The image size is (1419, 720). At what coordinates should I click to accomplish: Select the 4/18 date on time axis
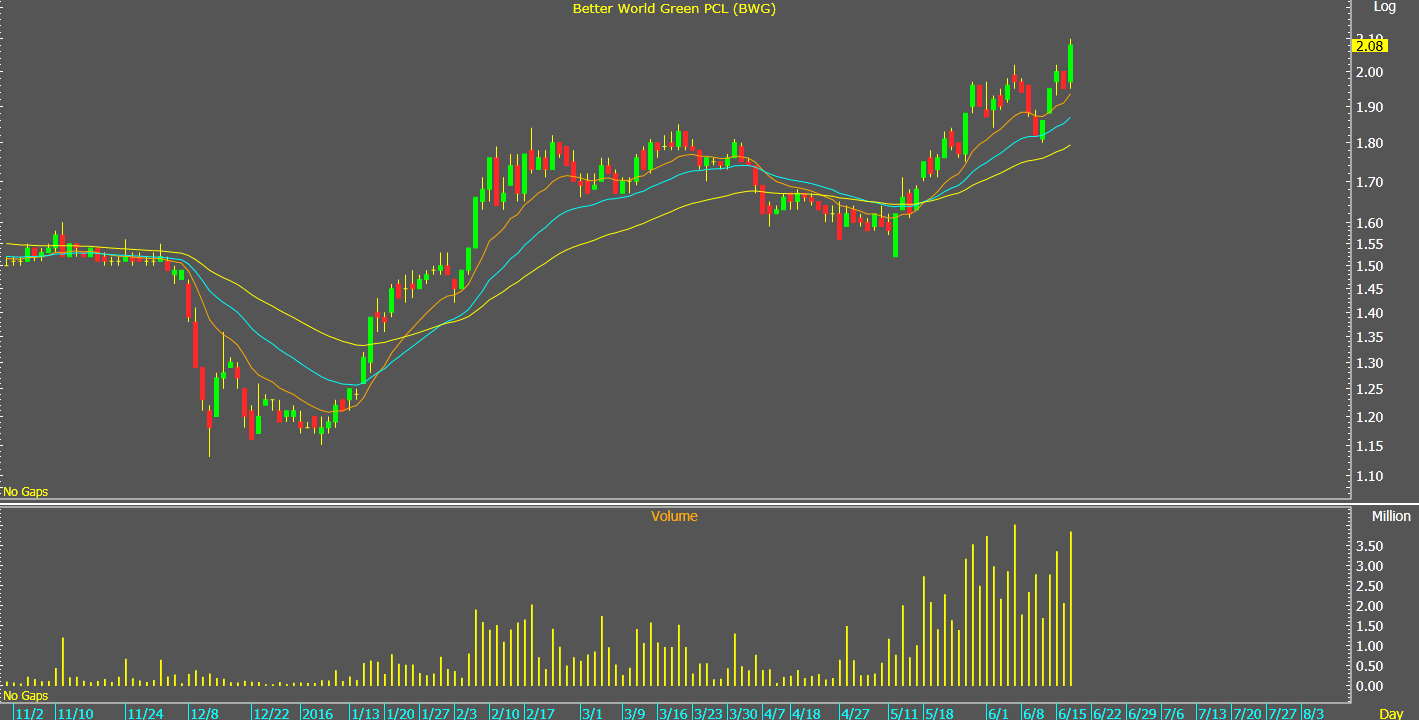tap(807, 713)
